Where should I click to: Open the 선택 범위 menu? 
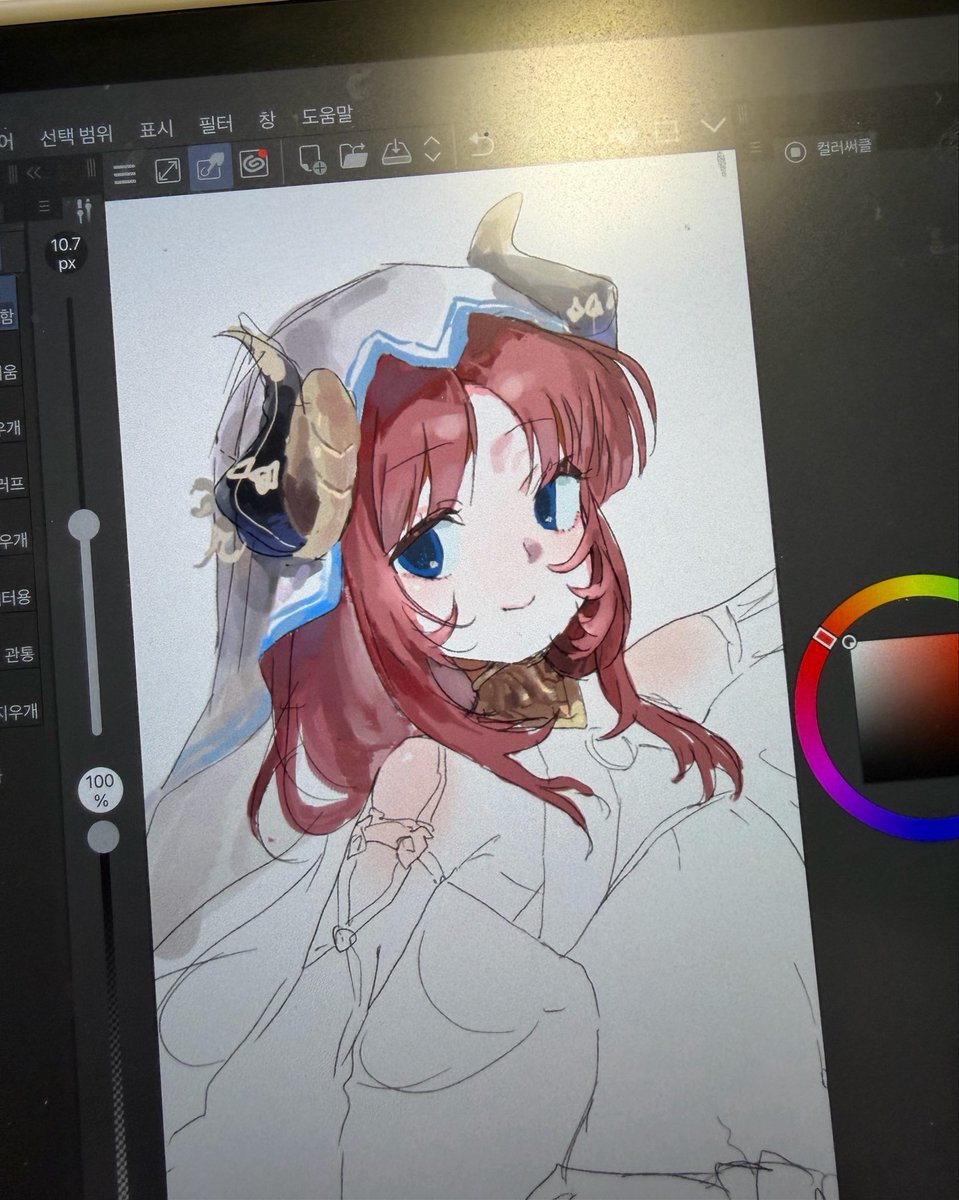pyautogui.click(x=76, y=134)
